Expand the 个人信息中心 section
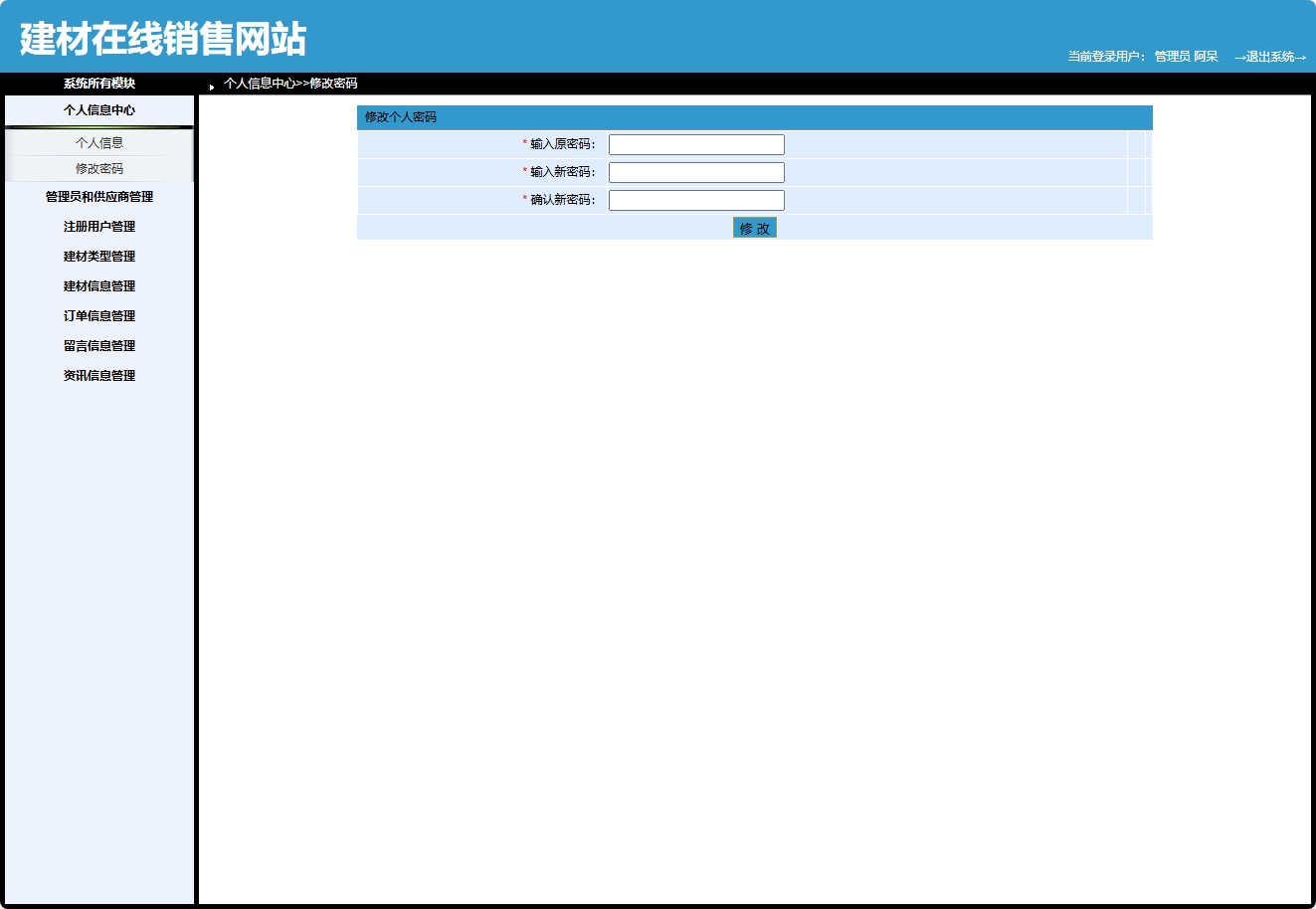The image size is (1316, 909). coord(96,110)
